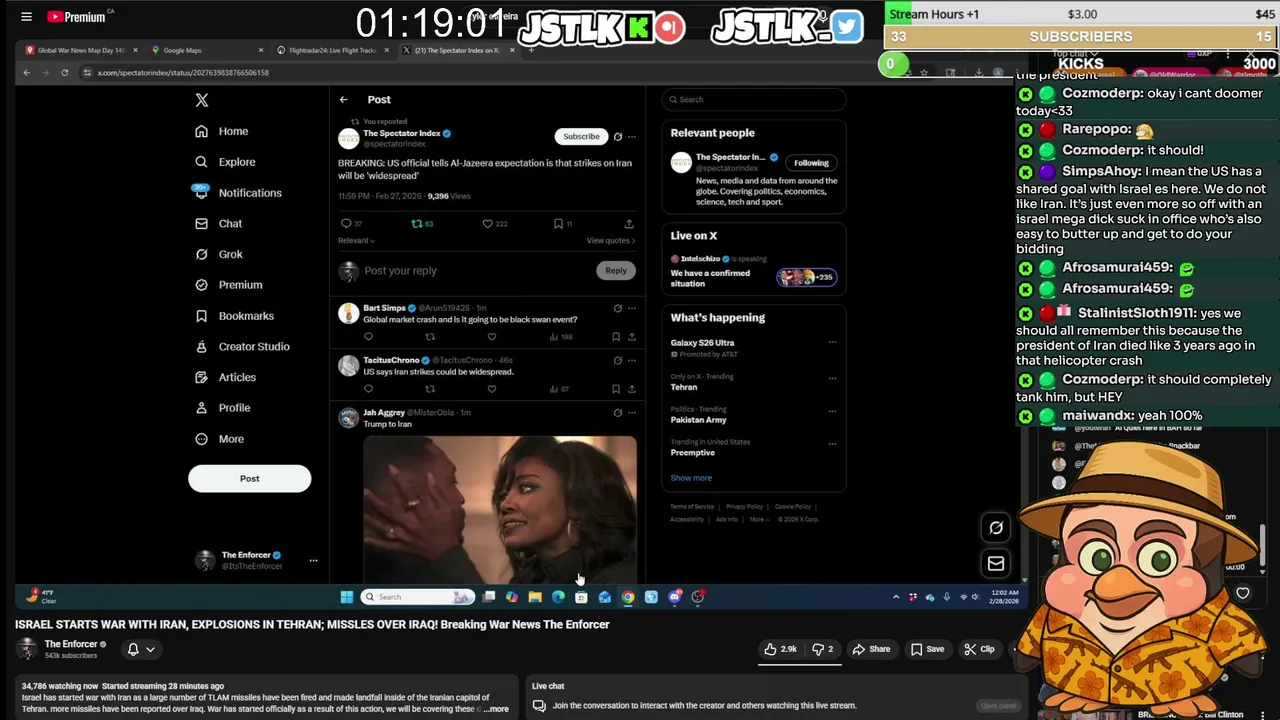Open the Terms of Service footer link

692,507
